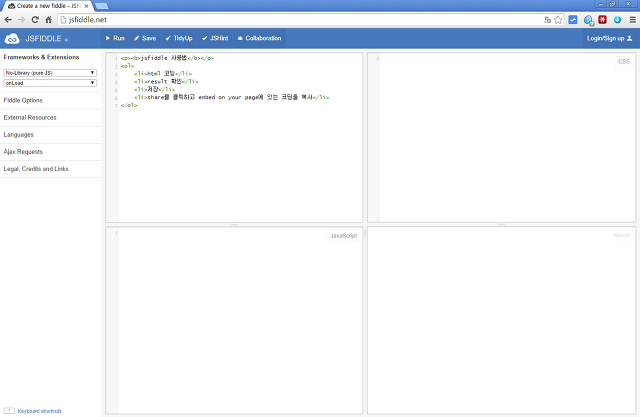Close the Create a new fiddle tab
The height and width of the screenshot is (417, 640).
tap(86, 6)
